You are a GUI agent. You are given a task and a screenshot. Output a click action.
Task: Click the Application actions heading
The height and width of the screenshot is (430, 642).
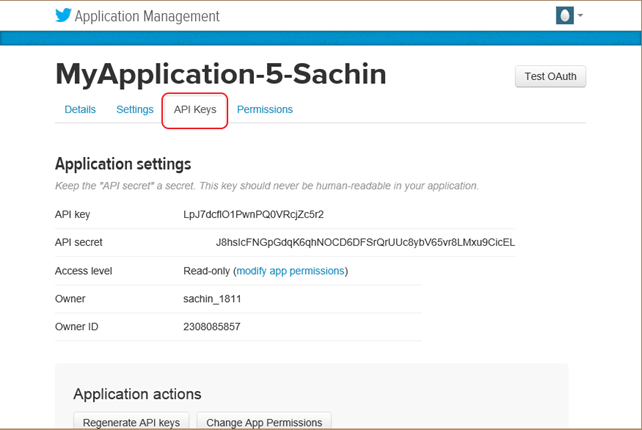point(137,394)
